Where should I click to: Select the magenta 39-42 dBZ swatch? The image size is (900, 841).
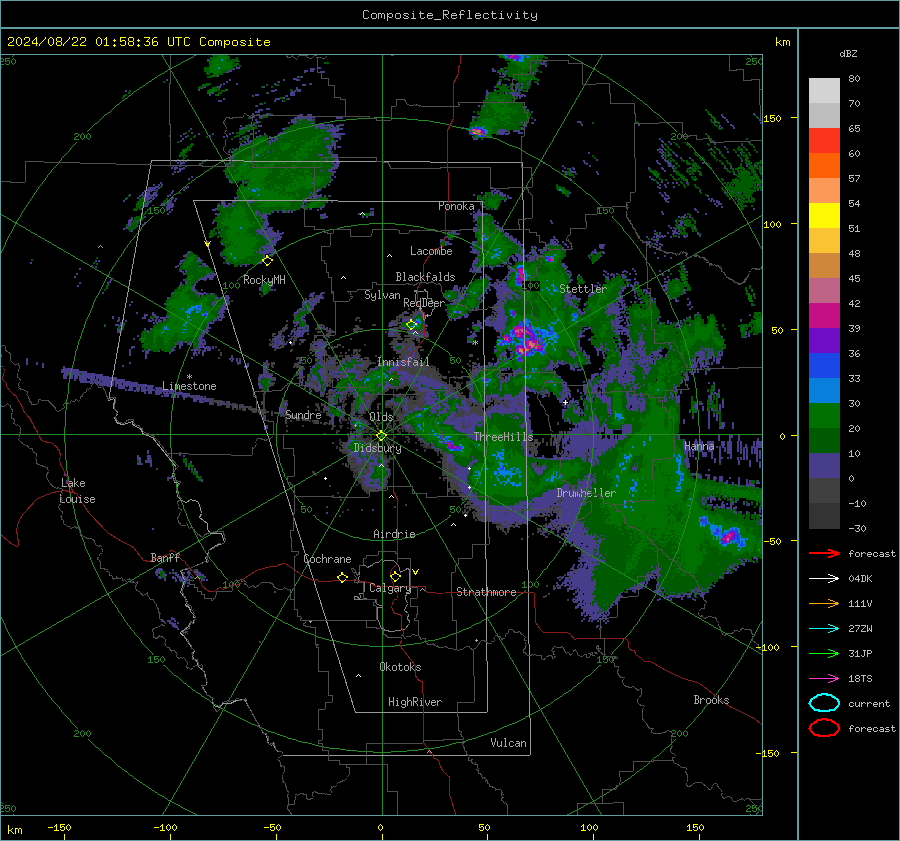coord(824,315)
